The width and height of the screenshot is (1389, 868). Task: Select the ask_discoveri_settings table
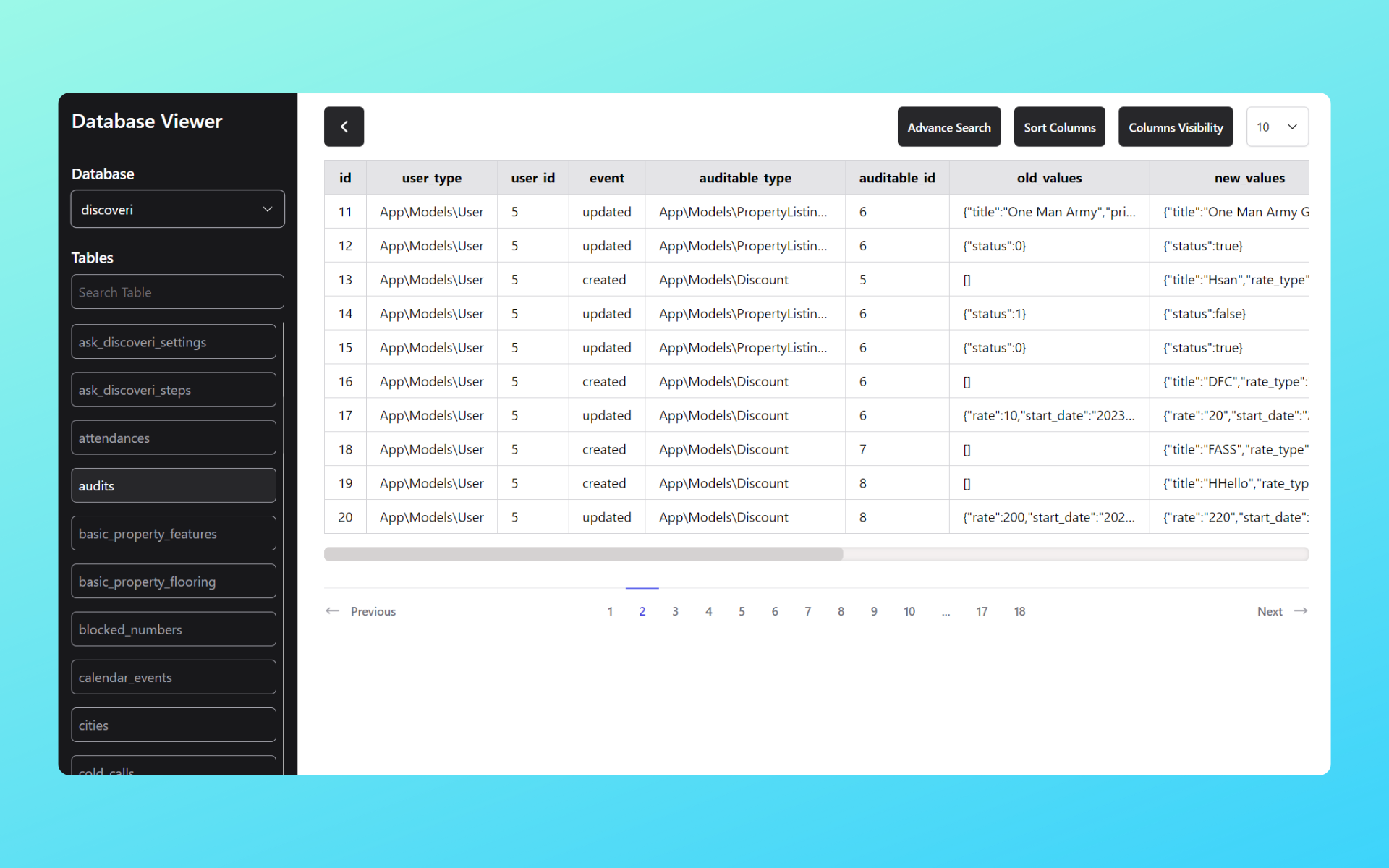click(174, 341)
